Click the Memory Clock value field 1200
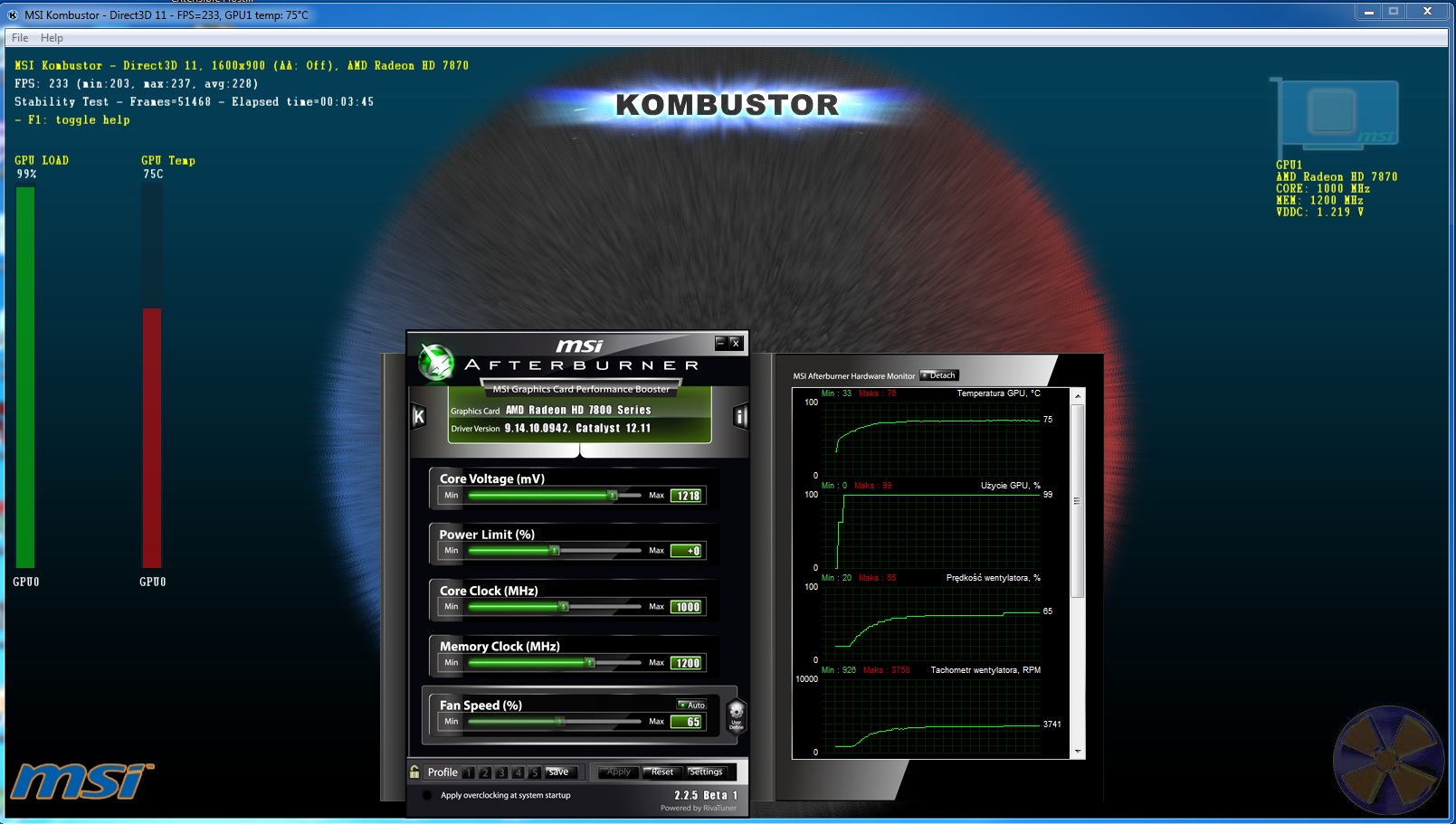This screenshot has height=824, width=1456. 687,663
